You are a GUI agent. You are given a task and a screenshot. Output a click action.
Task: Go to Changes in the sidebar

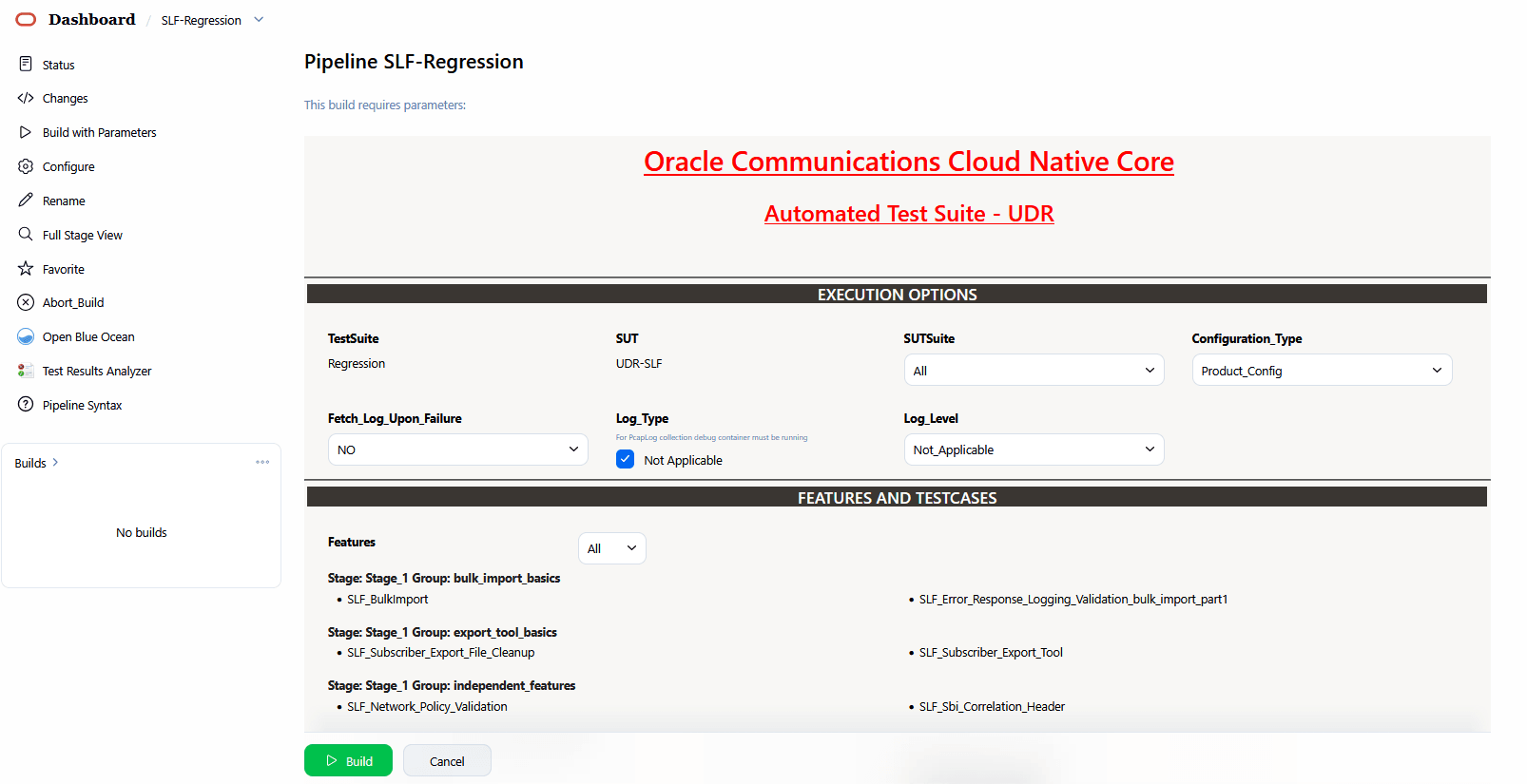point(65,99)
